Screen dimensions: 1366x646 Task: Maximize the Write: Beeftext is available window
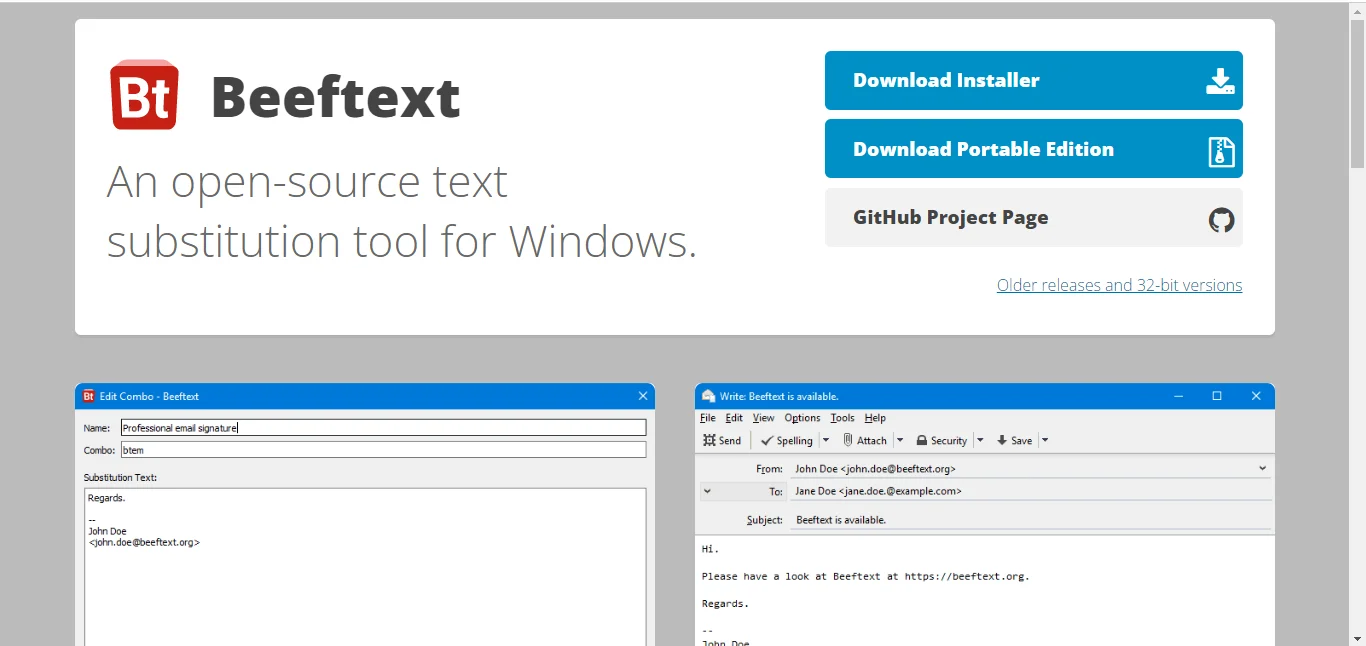point(1217,396)
